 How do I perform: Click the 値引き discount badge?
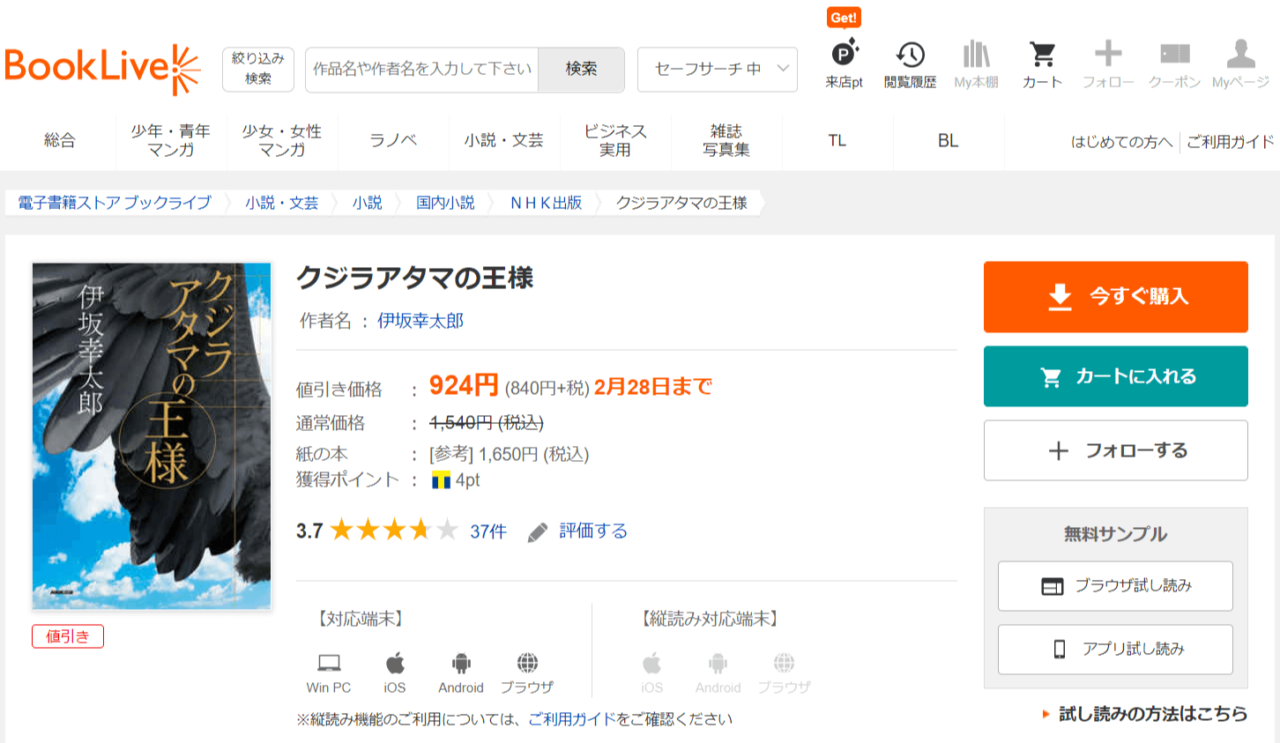coord(68,635)
